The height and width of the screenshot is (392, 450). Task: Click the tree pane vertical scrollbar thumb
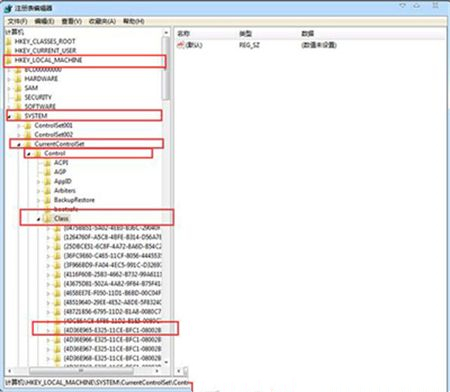[x=166, y=68]
